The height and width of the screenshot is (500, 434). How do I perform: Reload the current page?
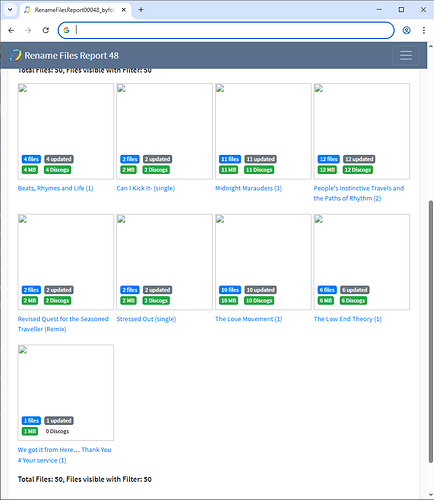click(x=46, y=30)
